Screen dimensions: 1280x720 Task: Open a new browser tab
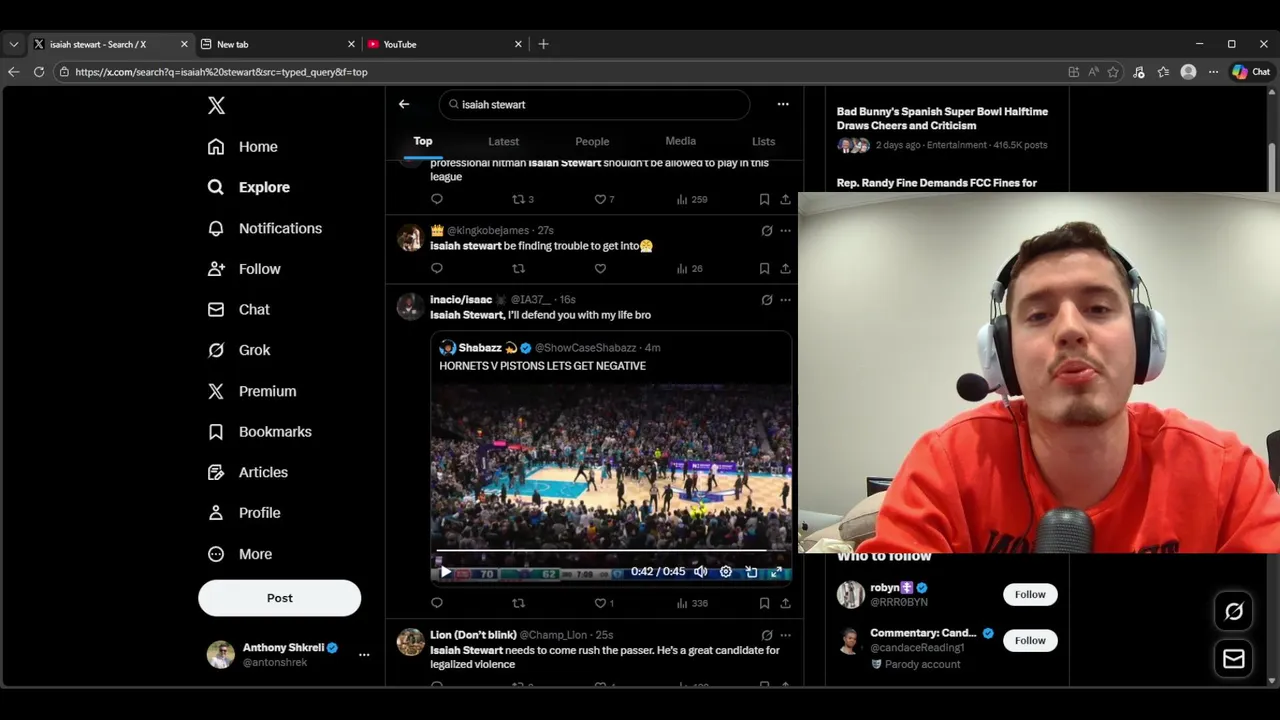(543, 44)
